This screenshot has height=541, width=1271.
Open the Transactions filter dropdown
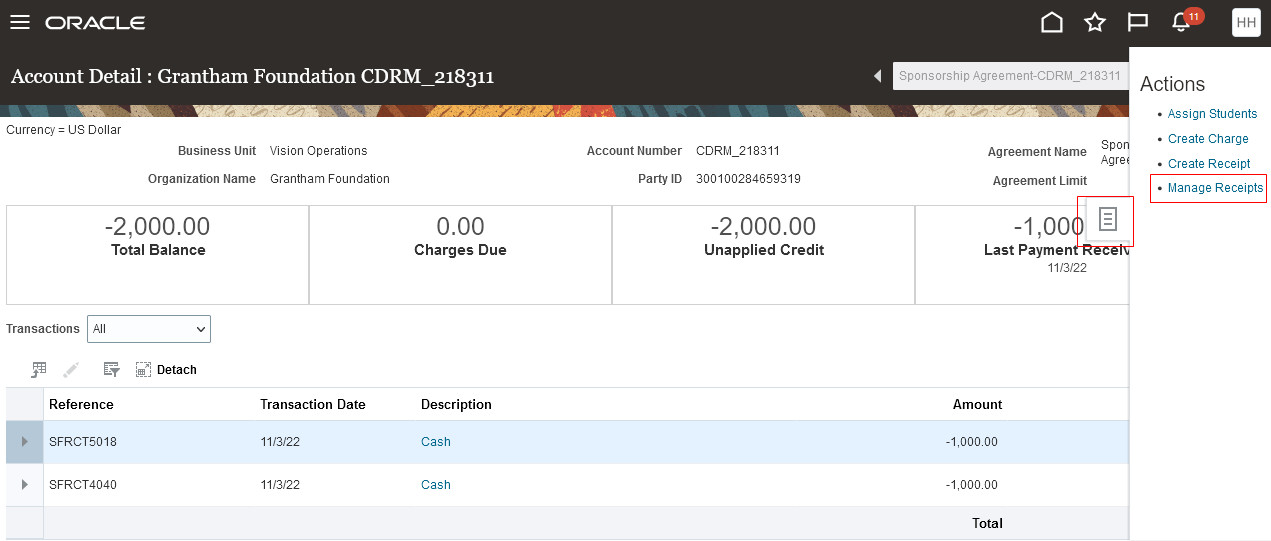click(x=149, y=329)
